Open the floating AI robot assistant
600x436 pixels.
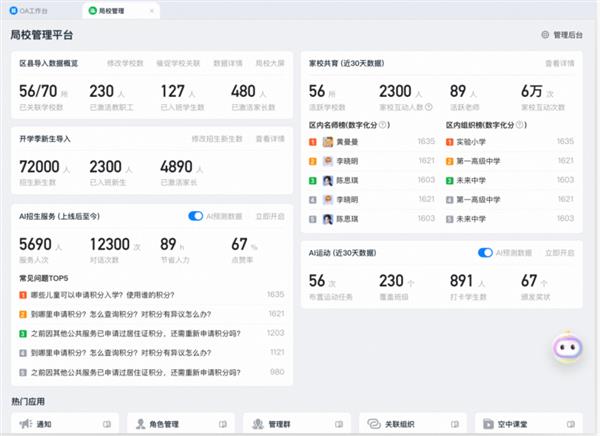[x=567, y=350]
